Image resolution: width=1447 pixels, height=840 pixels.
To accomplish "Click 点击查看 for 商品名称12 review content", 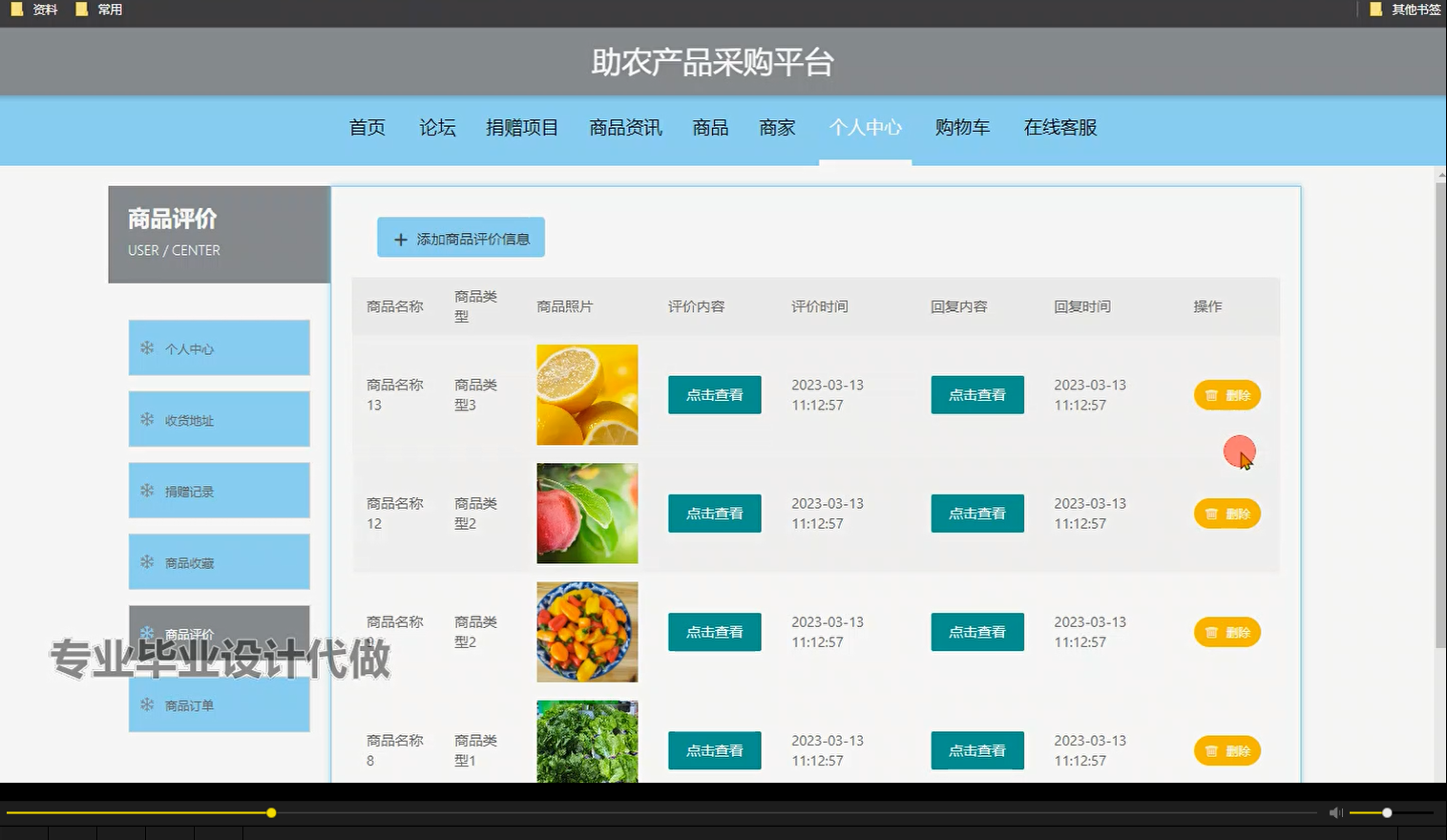I will pos(714,513).
